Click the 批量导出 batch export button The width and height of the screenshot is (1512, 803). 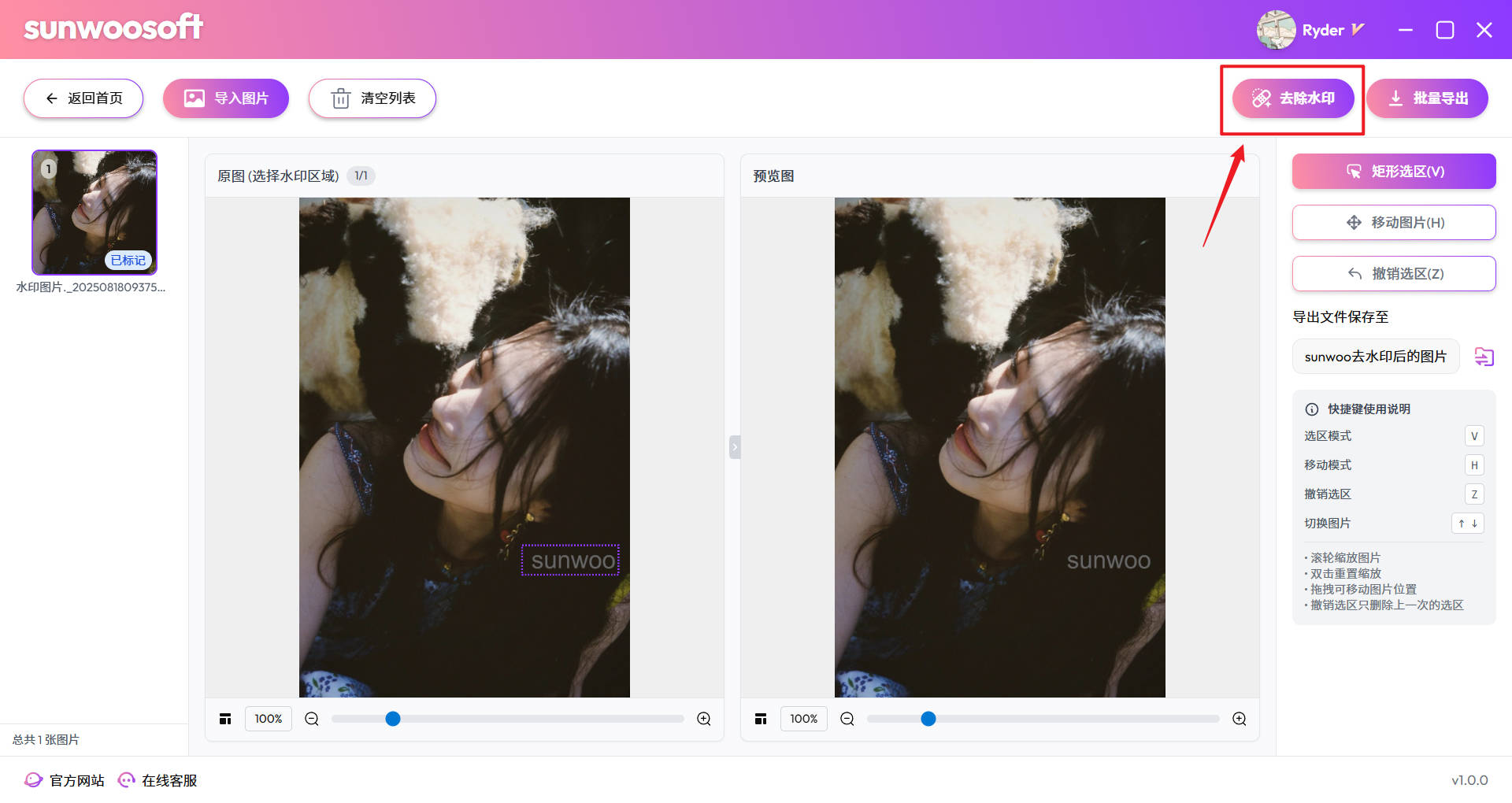coord(1427,98)
